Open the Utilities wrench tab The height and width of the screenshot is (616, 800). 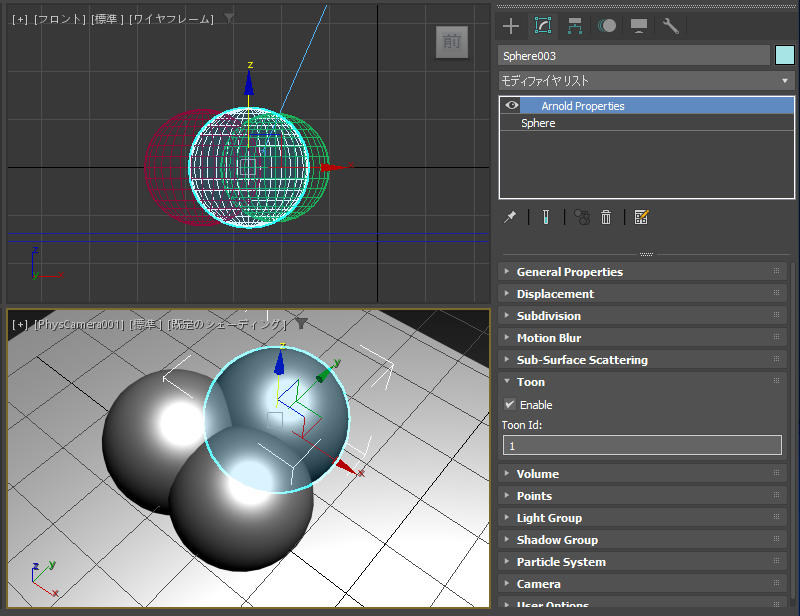pos(671,26)
